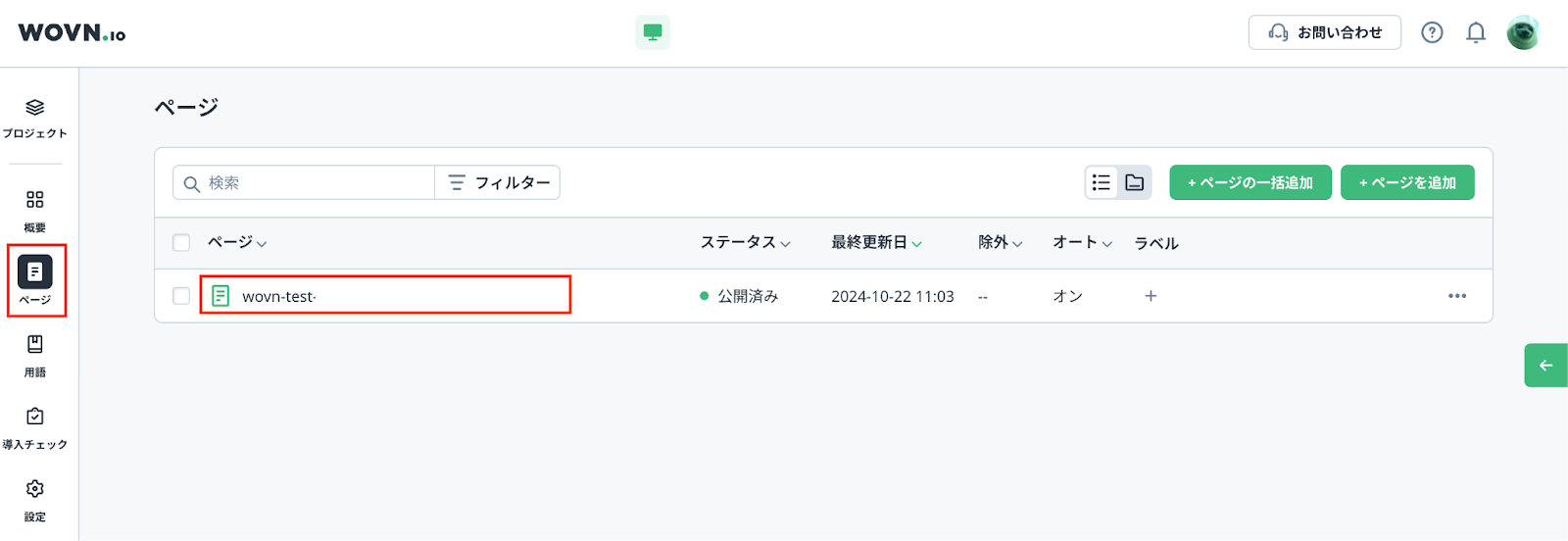Check the wovn-test row checkbox
Image resolution: width=1568 pixels, height=541 pixels.
click(181, 296)
